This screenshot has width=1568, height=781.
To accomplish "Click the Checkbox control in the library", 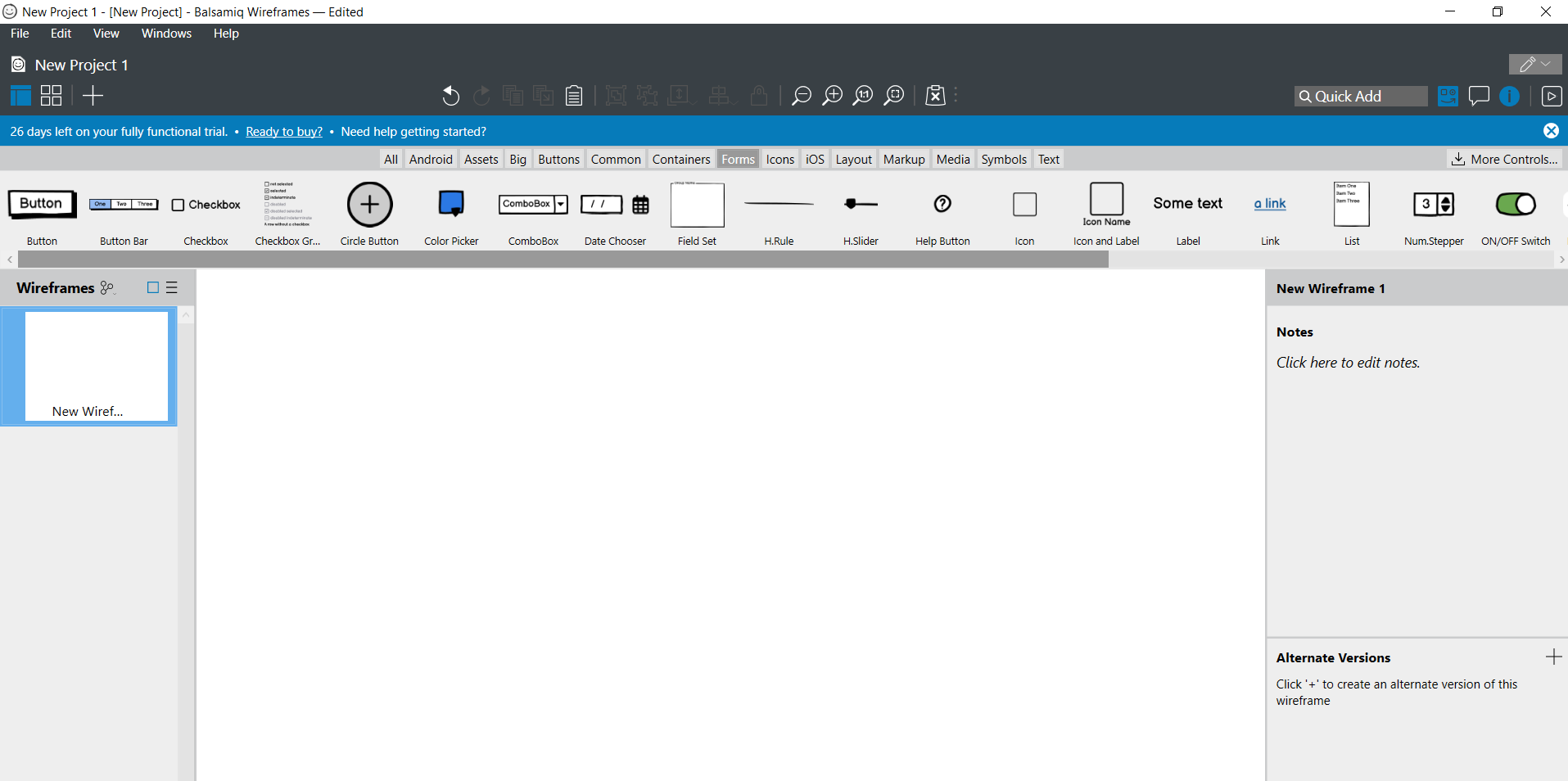I will 205,205.
